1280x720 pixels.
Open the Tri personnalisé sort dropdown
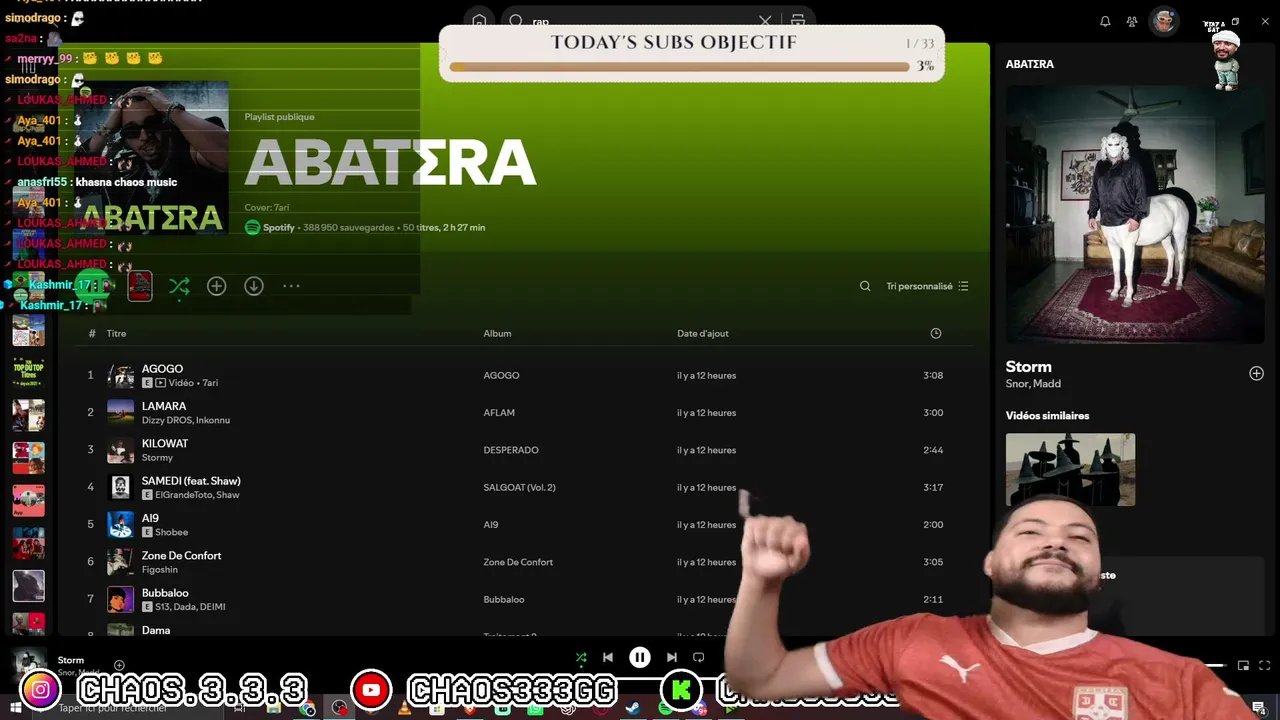click(927, 286)
